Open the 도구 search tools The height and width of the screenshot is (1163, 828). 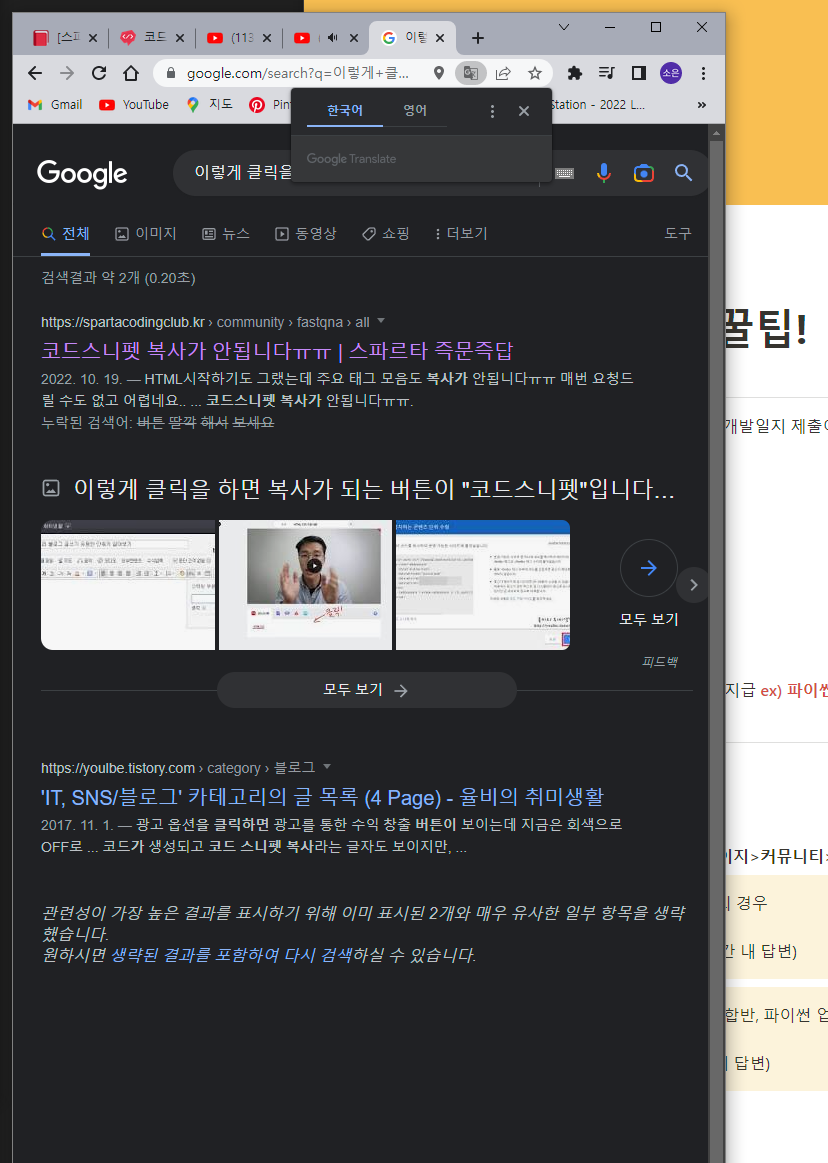point(677,234)
